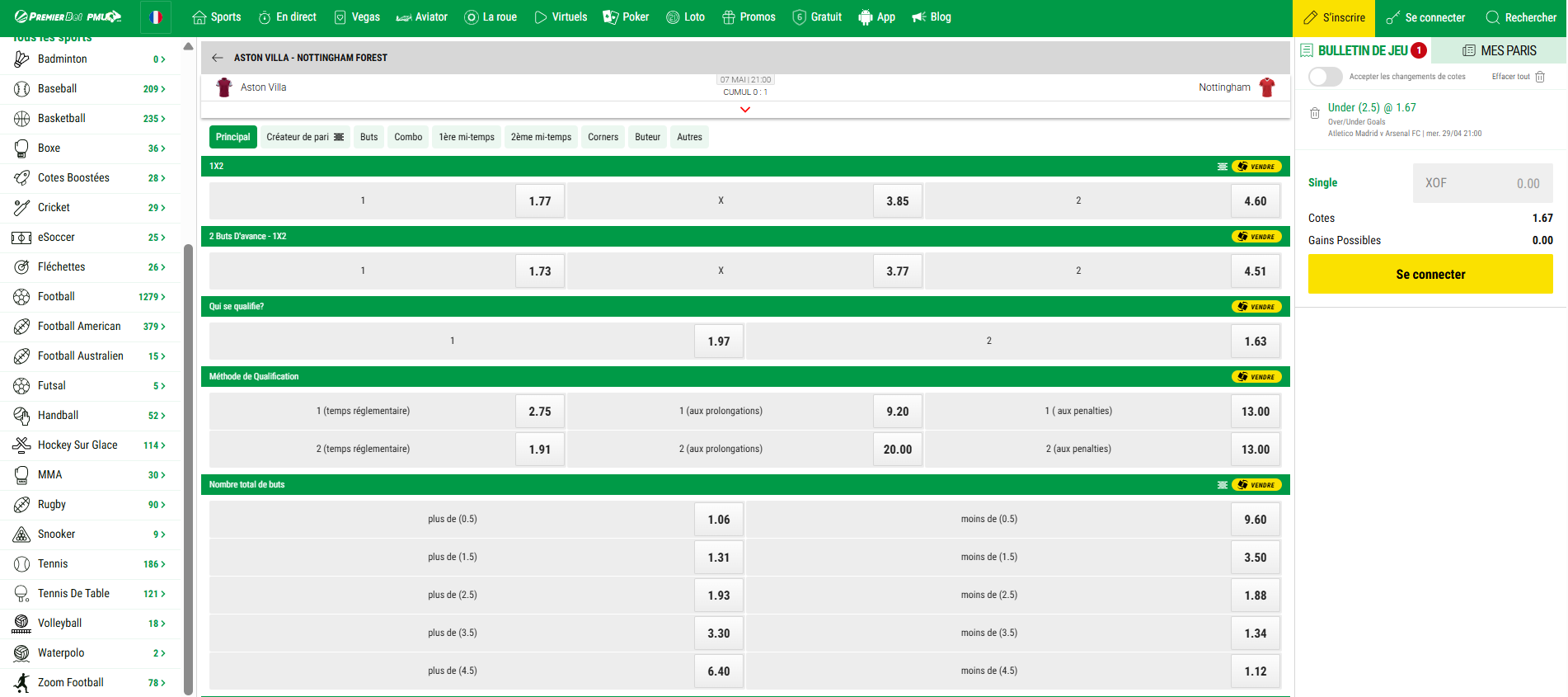Click the Snooker triangle icon
Image resolution: width=1568 pixels, height=697 pixels.
point(21,534)
